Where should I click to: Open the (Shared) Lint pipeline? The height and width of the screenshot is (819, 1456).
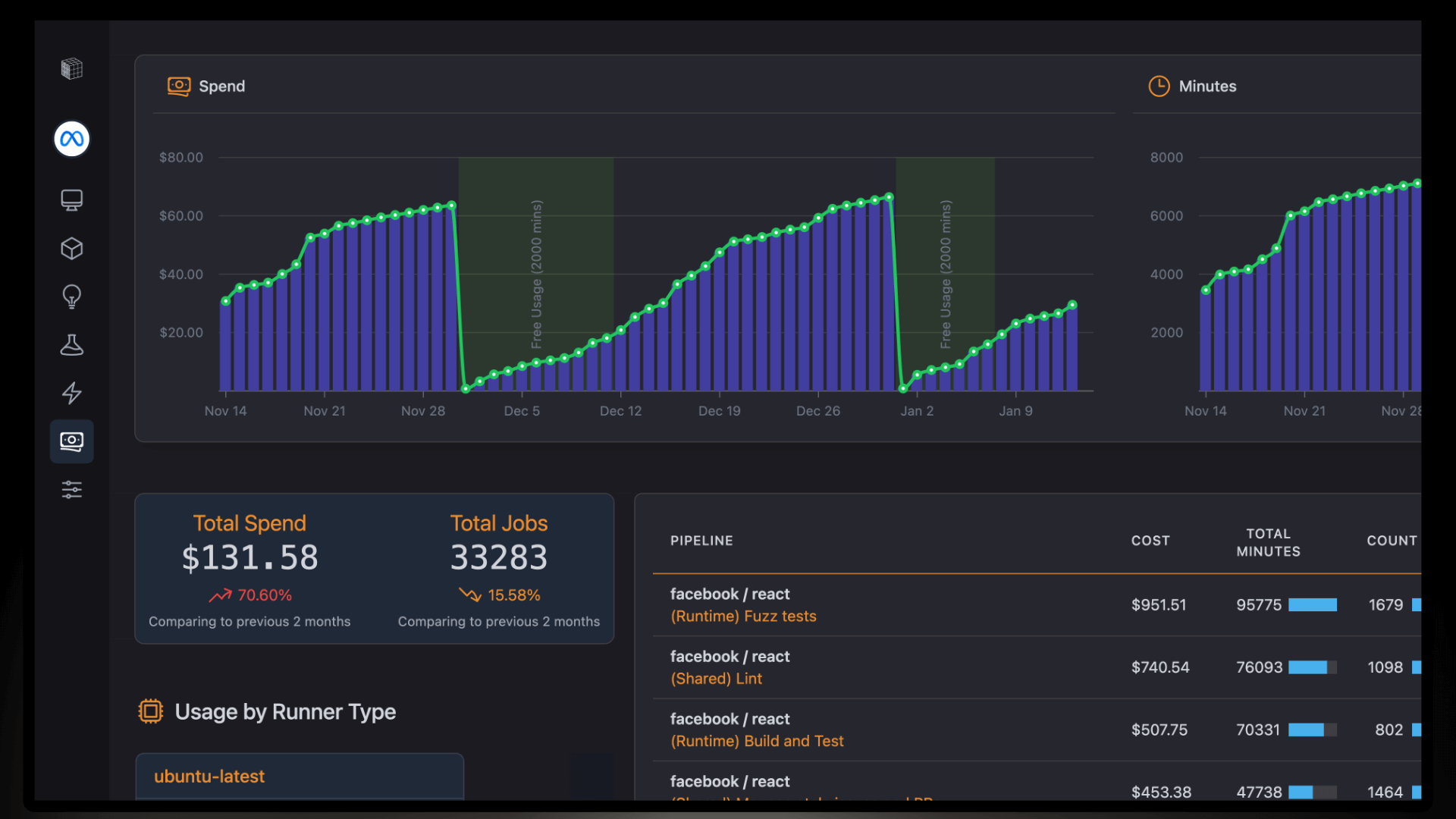point(716,678)
